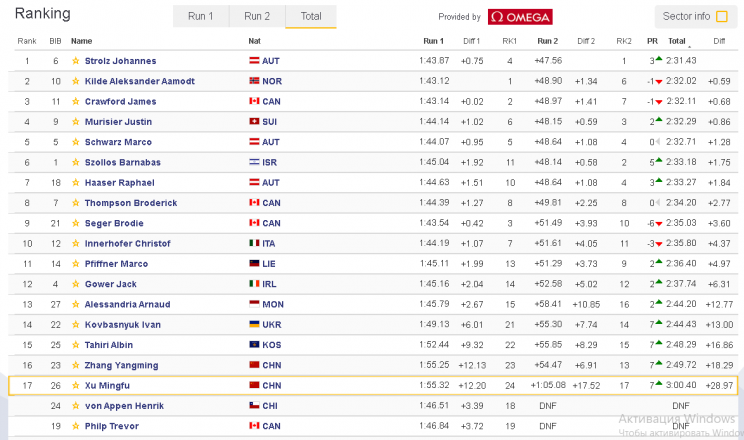Toggle the star next to Crawford James
This screenshot has width=744, height=440.
coord(75,102)
